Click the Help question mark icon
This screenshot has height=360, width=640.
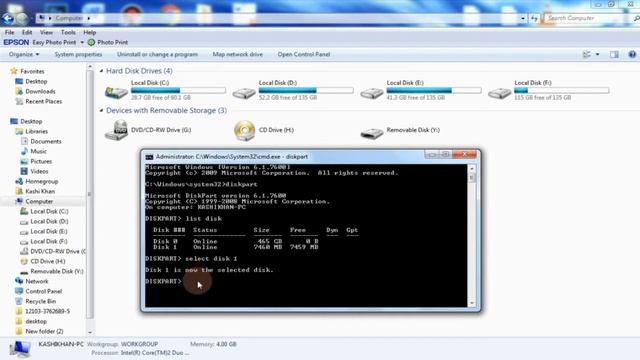coord(632,54)
